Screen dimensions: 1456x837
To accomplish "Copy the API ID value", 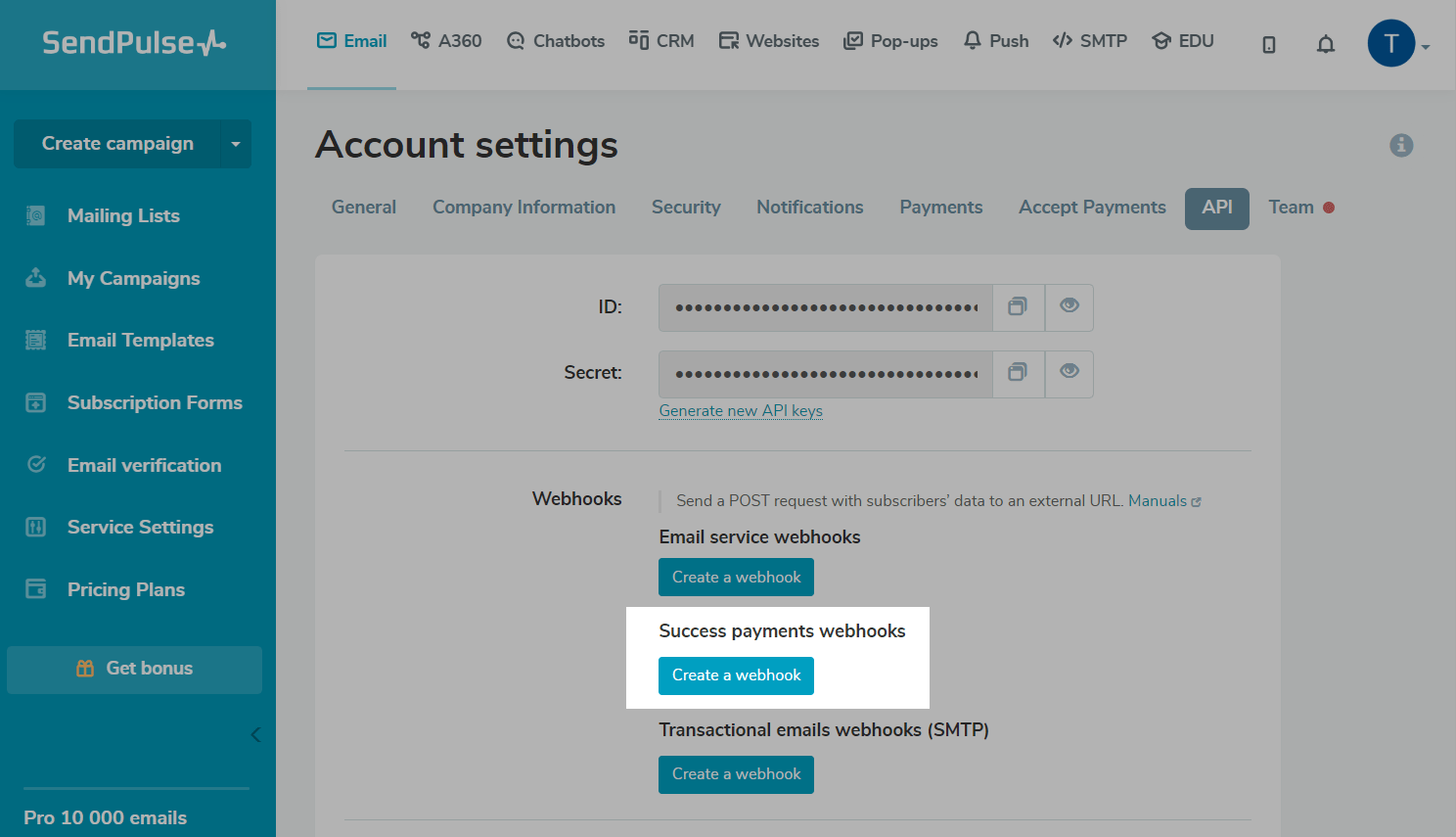I will 1018,307.
